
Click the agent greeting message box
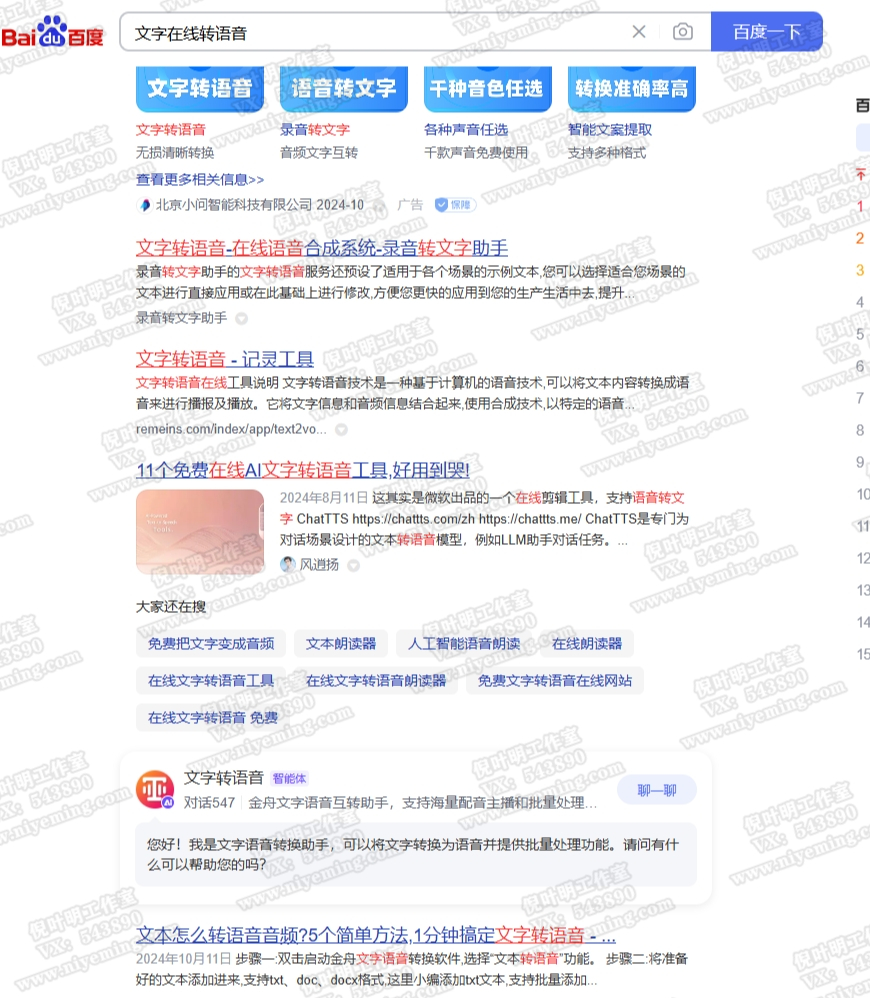[416, 854]
